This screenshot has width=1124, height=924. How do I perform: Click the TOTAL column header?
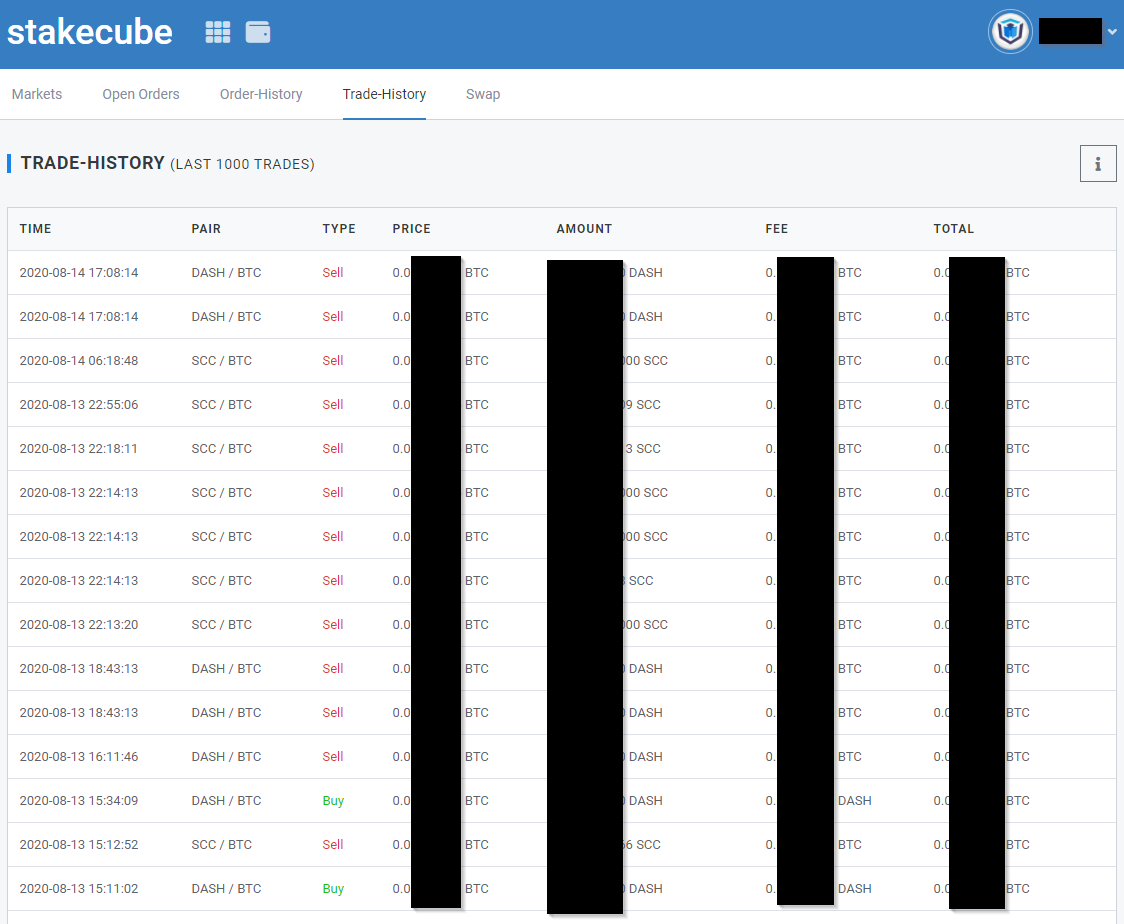tap(953, 229)
